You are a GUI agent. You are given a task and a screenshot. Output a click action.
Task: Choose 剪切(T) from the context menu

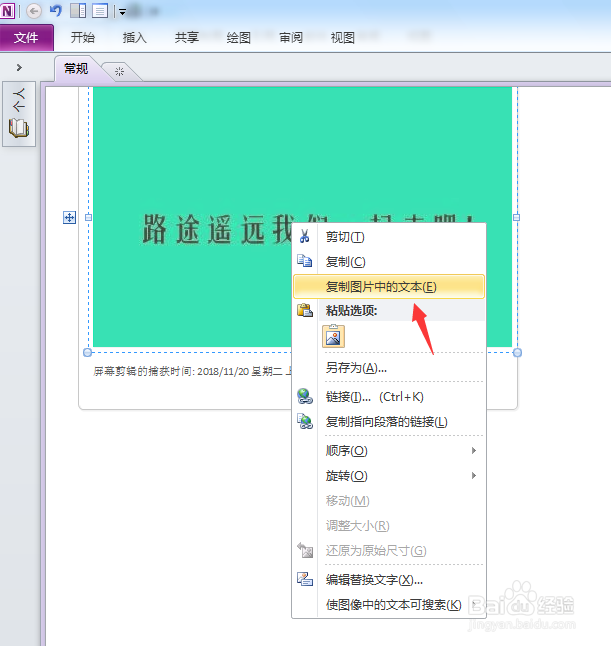389,237
